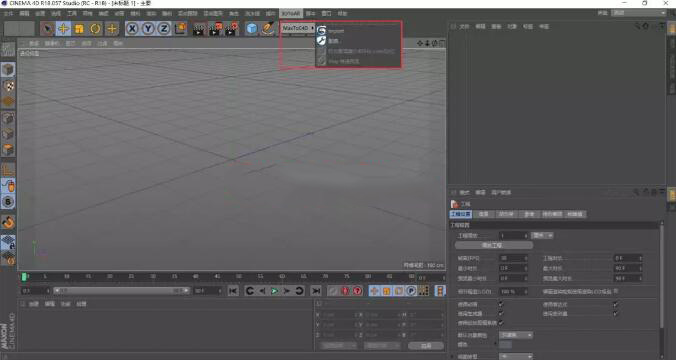The width and height of the screenshot is (676, 360).
Task: Click Render to Picture Viewer icon
Action: (x=215, y=29)
